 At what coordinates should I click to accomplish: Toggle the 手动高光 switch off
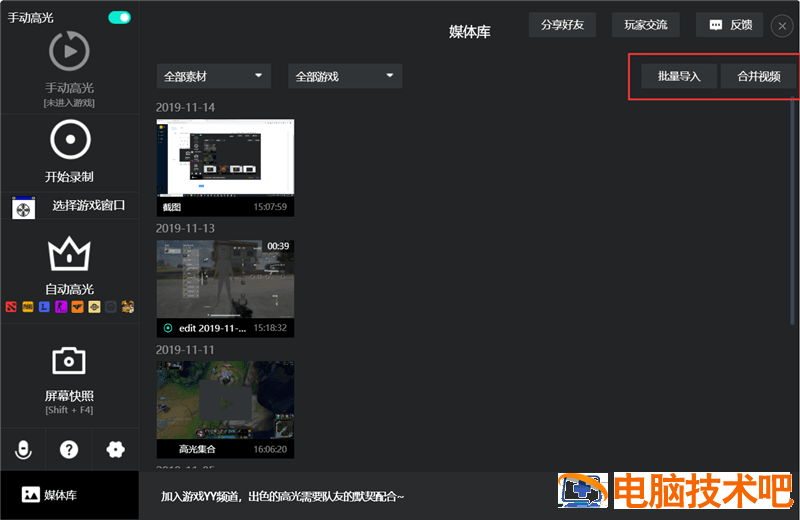click(x=119, y=18)
